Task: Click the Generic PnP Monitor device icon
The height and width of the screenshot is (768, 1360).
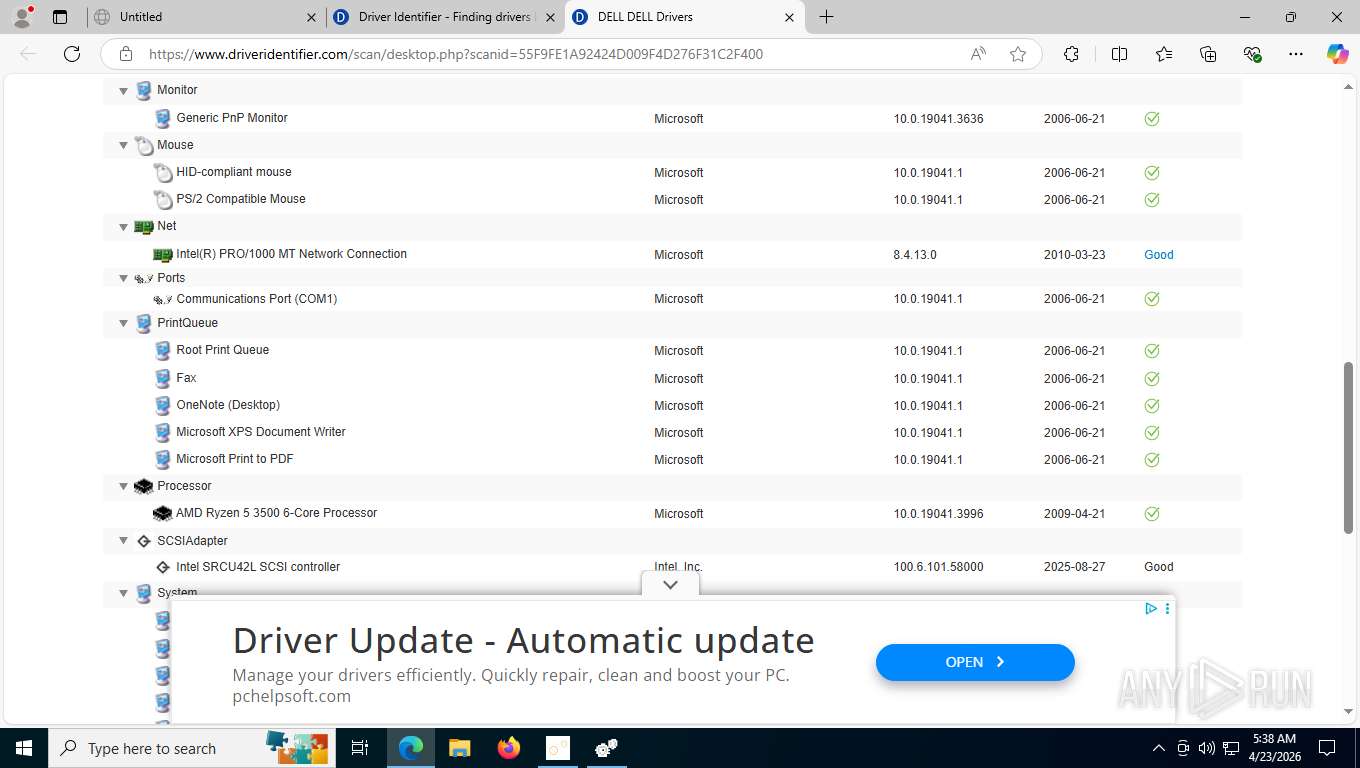Action: (163, 118)
